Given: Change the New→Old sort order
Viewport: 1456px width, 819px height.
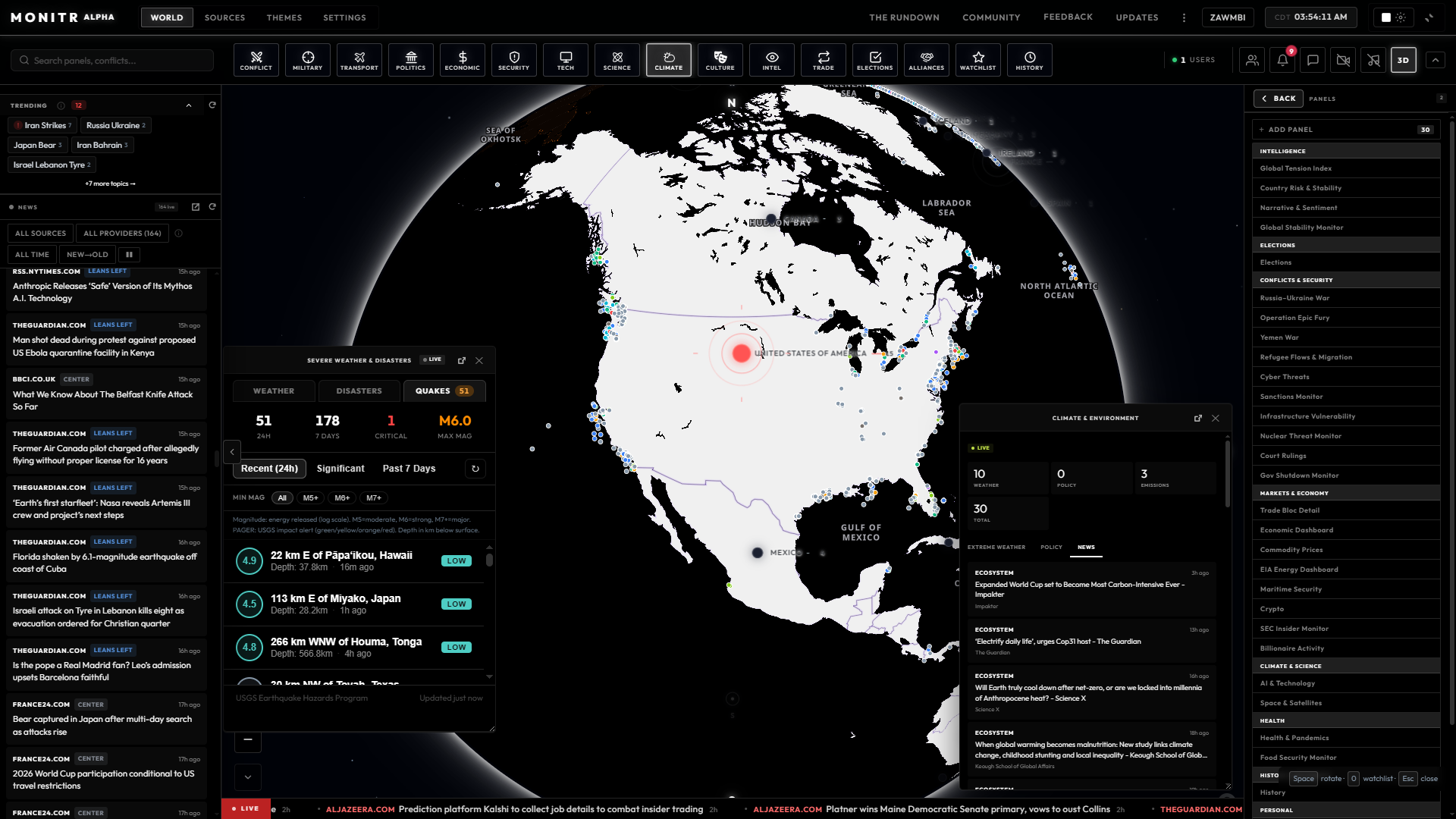Looking at the screenshot, I should tap(88, 255).
